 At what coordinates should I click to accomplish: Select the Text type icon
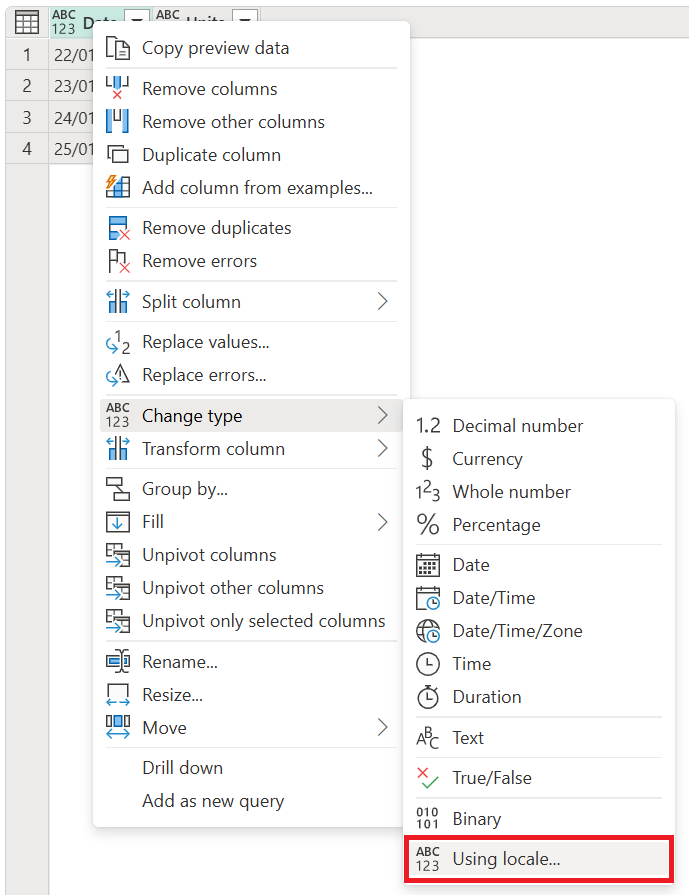tap(428, 737)
